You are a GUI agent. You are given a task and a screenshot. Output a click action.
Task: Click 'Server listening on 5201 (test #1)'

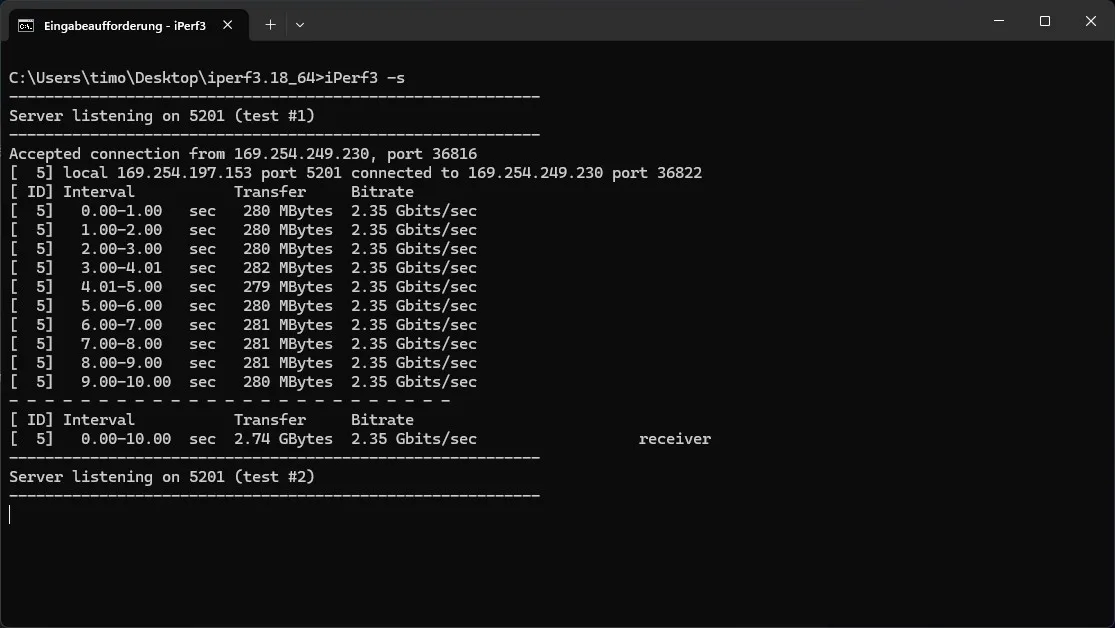(x=162, y=116)
